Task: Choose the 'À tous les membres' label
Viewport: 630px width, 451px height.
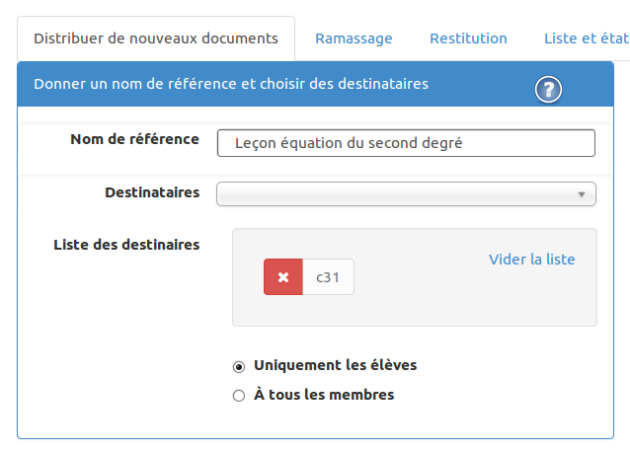Action: pos(324,395)
